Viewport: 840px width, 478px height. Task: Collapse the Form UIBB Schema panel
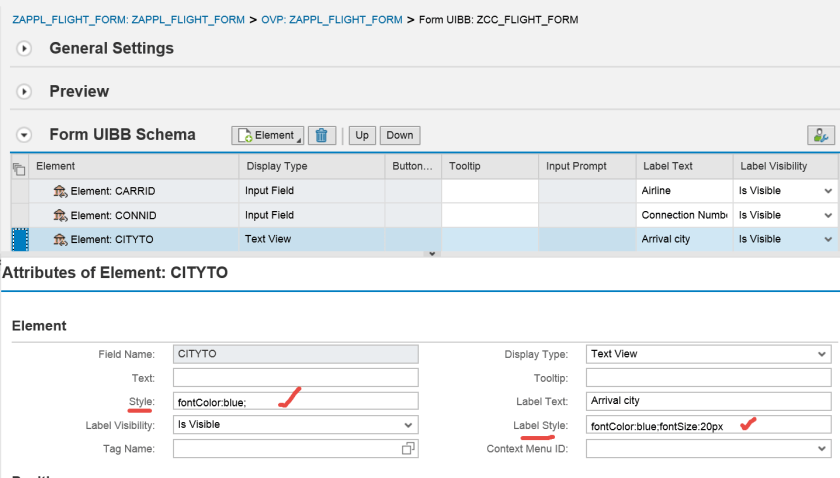click(25, 135)
